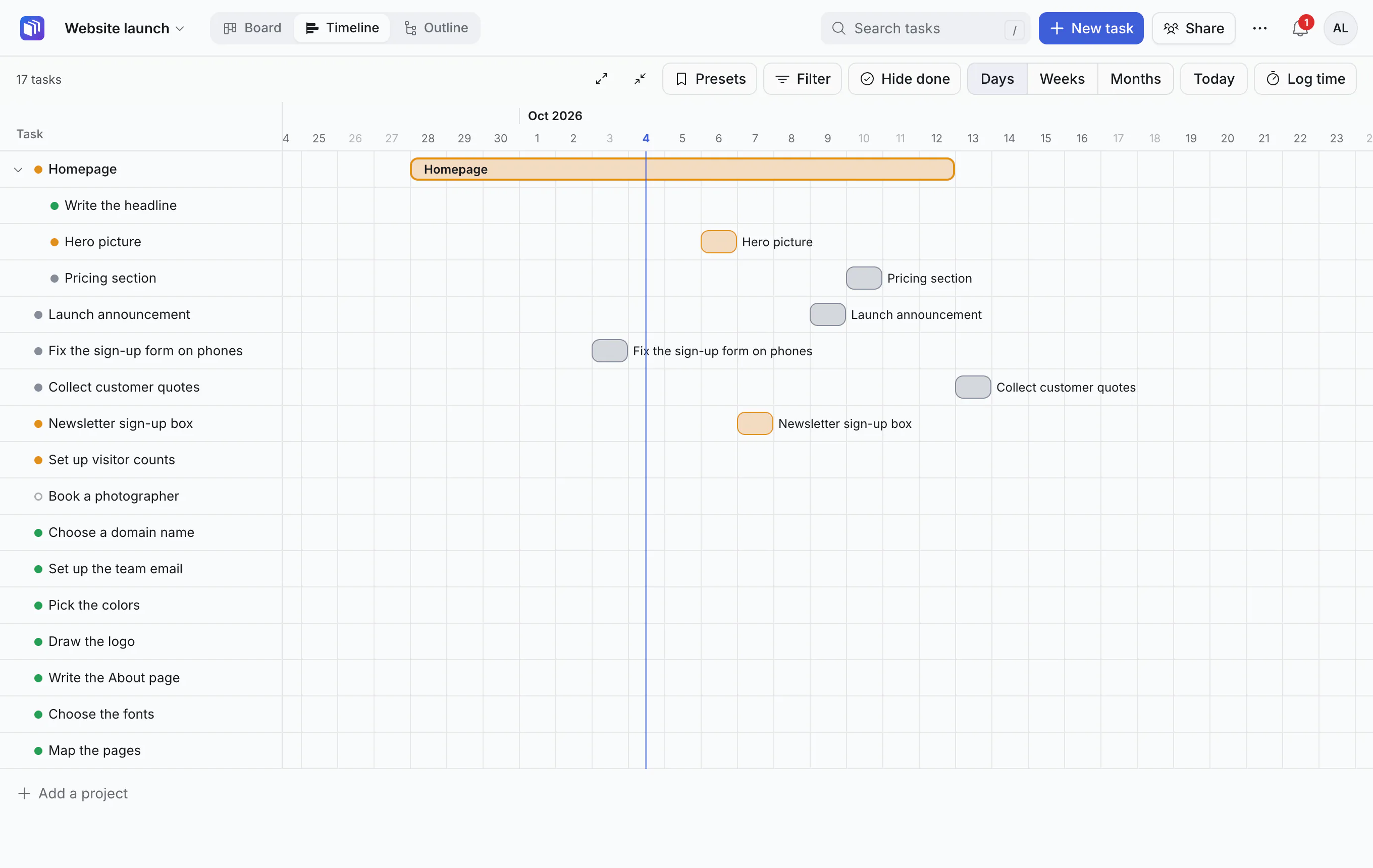Switch to the Outline view
The image size is (1373, 868).
(436, 28)
